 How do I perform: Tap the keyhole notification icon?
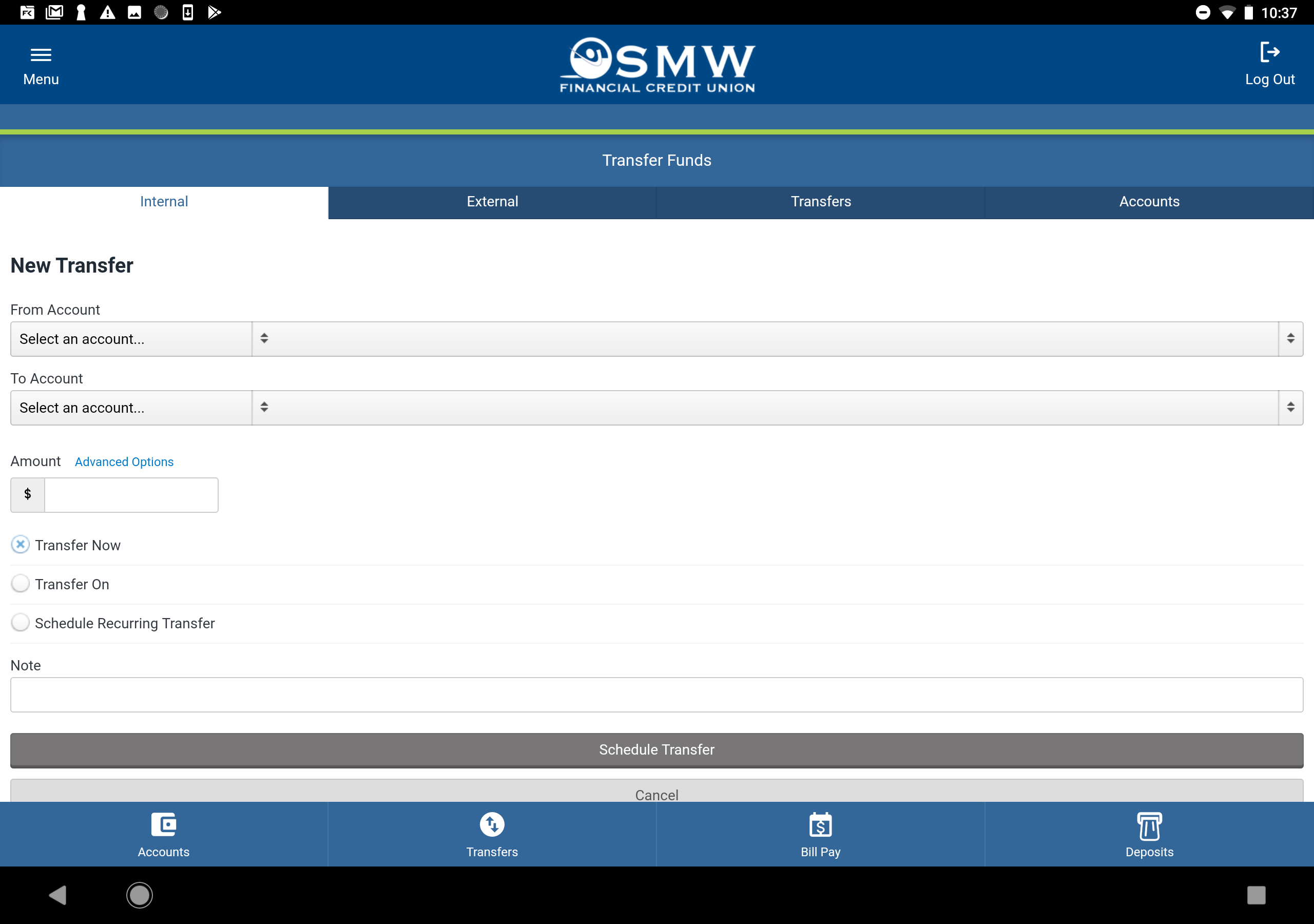point(81,12)
